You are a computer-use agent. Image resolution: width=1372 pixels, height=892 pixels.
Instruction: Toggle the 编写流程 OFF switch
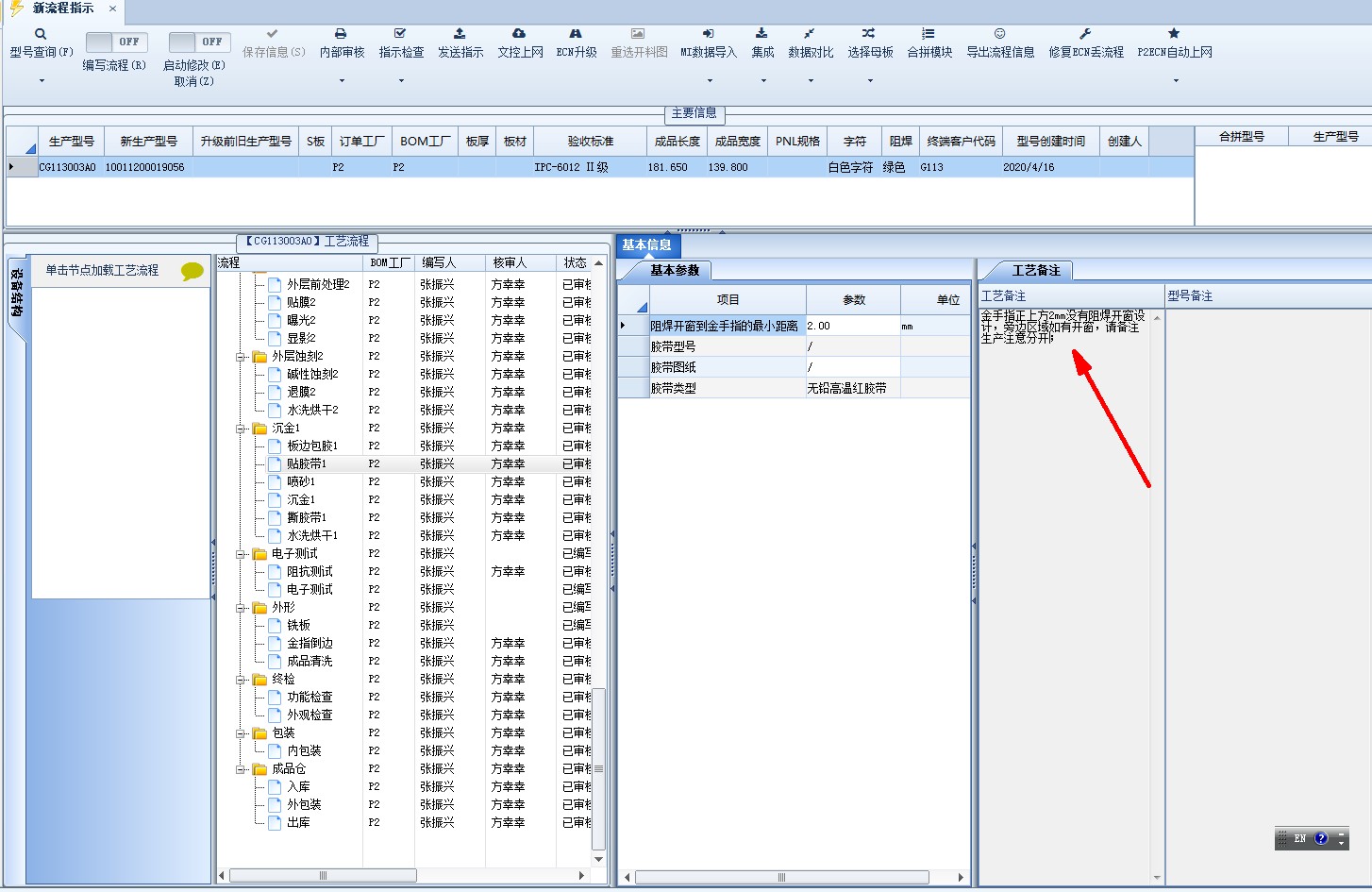coord(116,42)
